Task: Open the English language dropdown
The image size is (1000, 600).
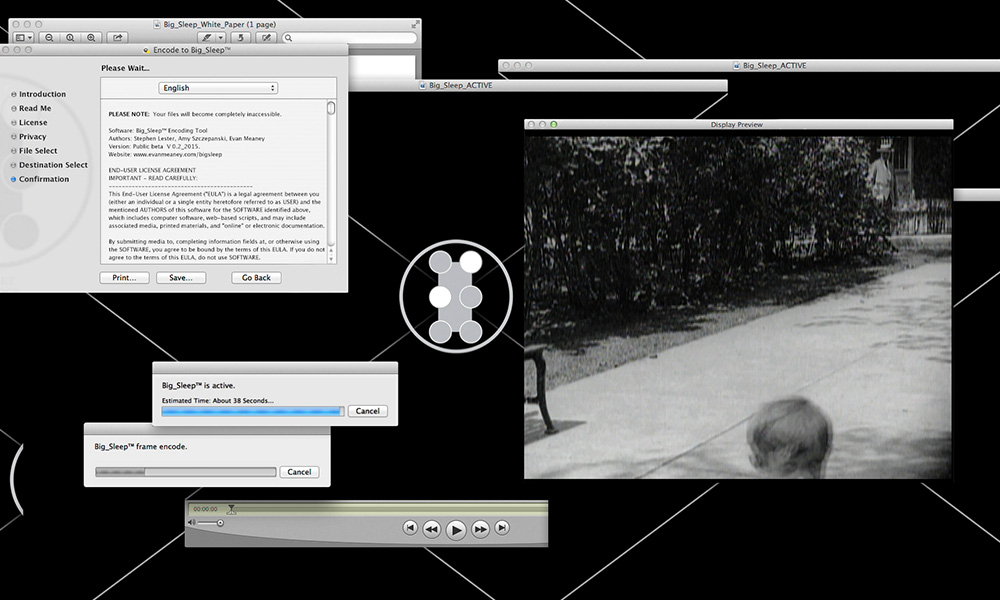Action: pos(218,88)
